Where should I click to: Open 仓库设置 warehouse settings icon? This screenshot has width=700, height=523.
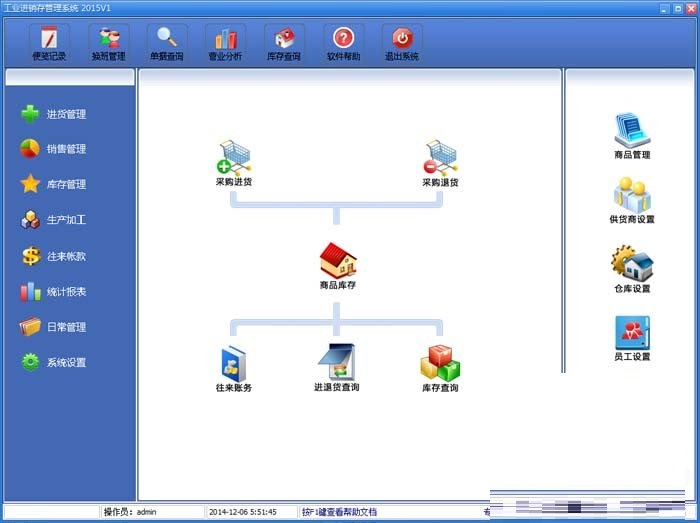coord(632,269)
